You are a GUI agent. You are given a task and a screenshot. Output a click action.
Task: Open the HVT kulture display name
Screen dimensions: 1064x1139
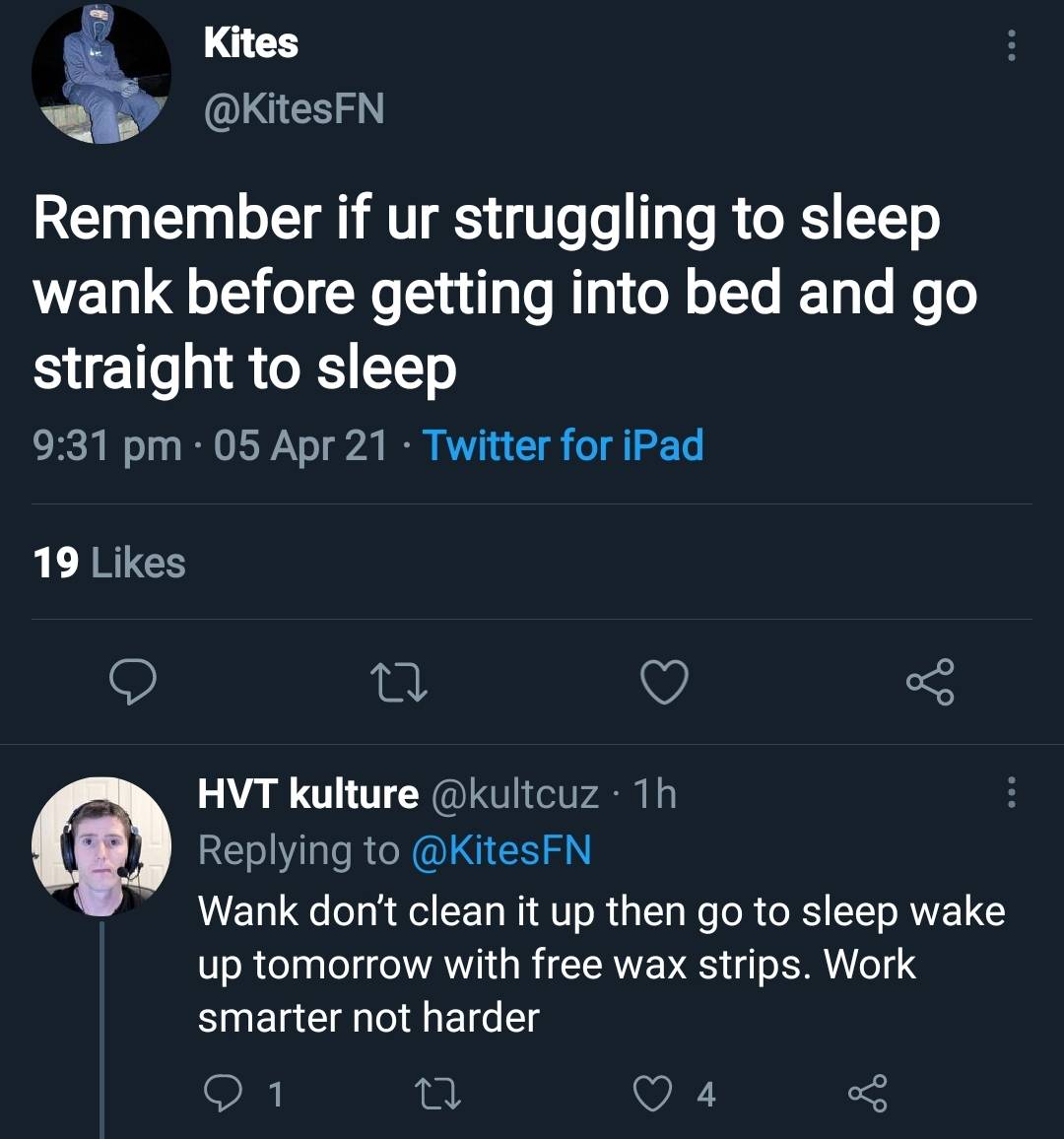(308, 793)
